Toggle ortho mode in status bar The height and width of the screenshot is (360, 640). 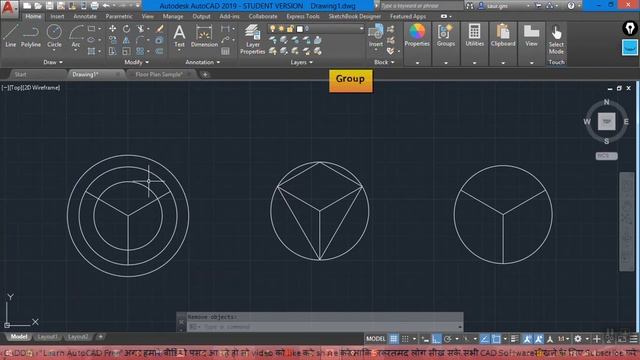tap(436, 339)
